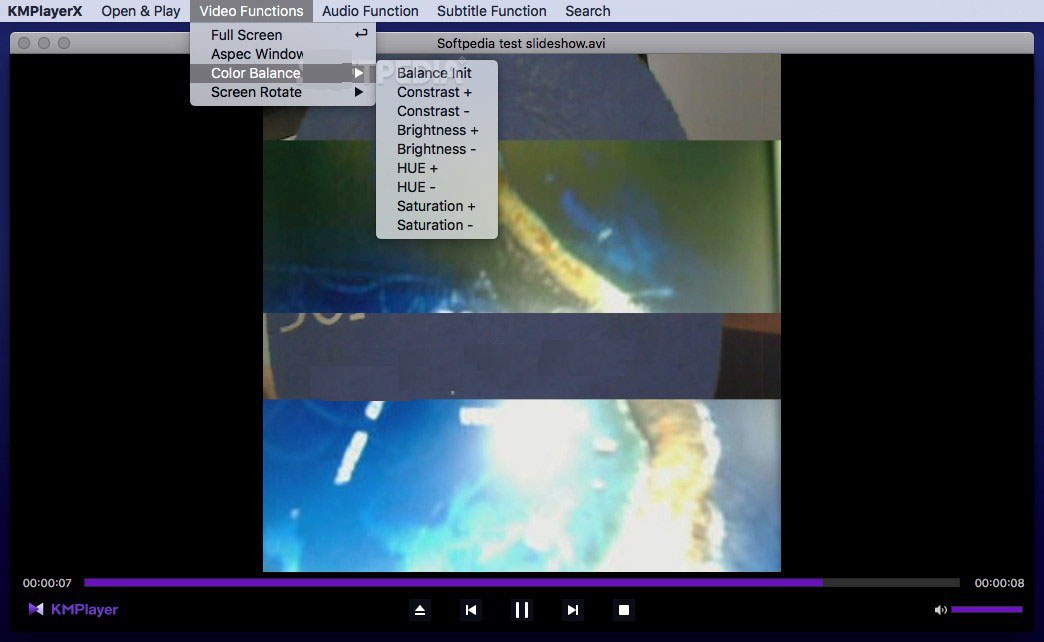Open the KMPlayerX application menu

pyautogui.click(x=45, y=11)
